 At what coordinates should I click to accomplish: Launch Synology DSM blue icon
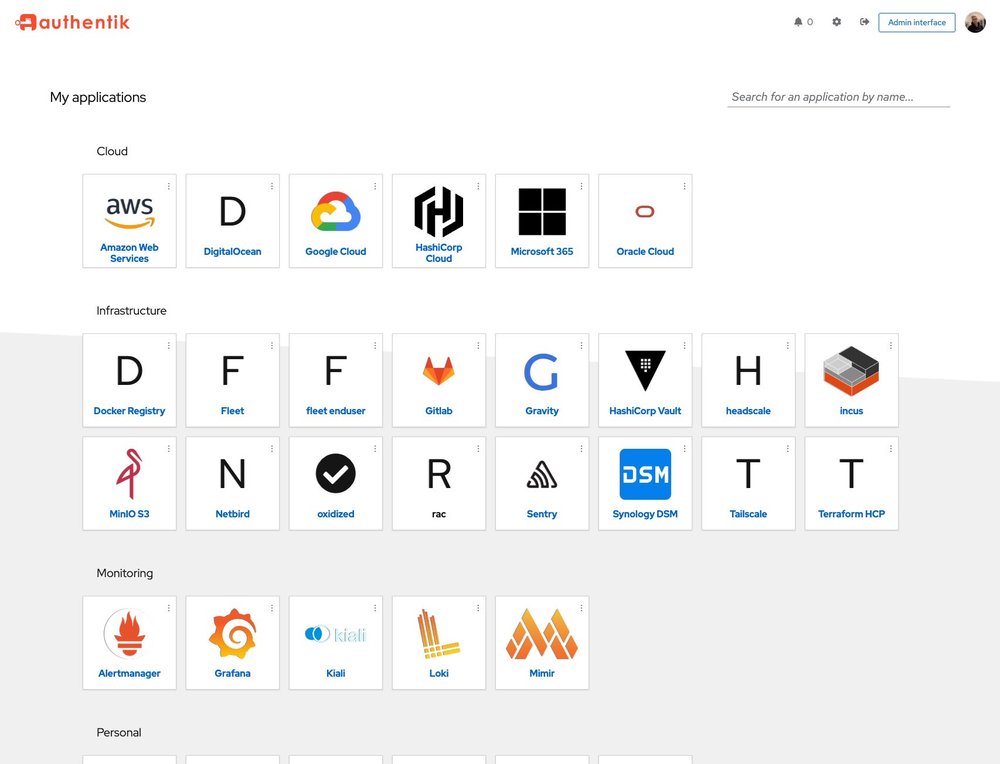(645, 474)
